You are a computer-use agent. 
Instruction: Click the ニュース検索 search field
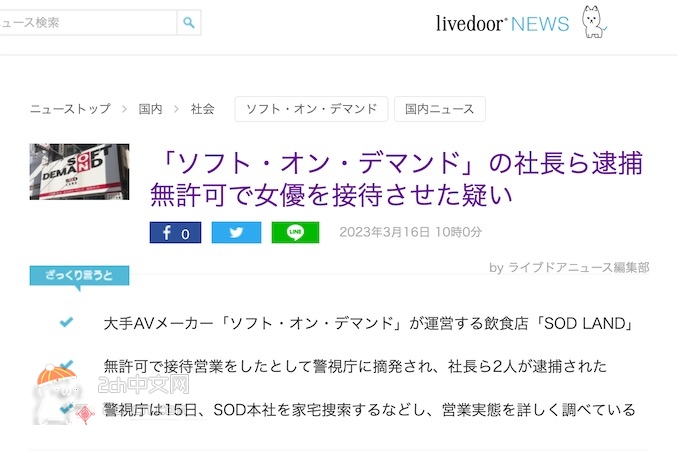click(88, 22)
